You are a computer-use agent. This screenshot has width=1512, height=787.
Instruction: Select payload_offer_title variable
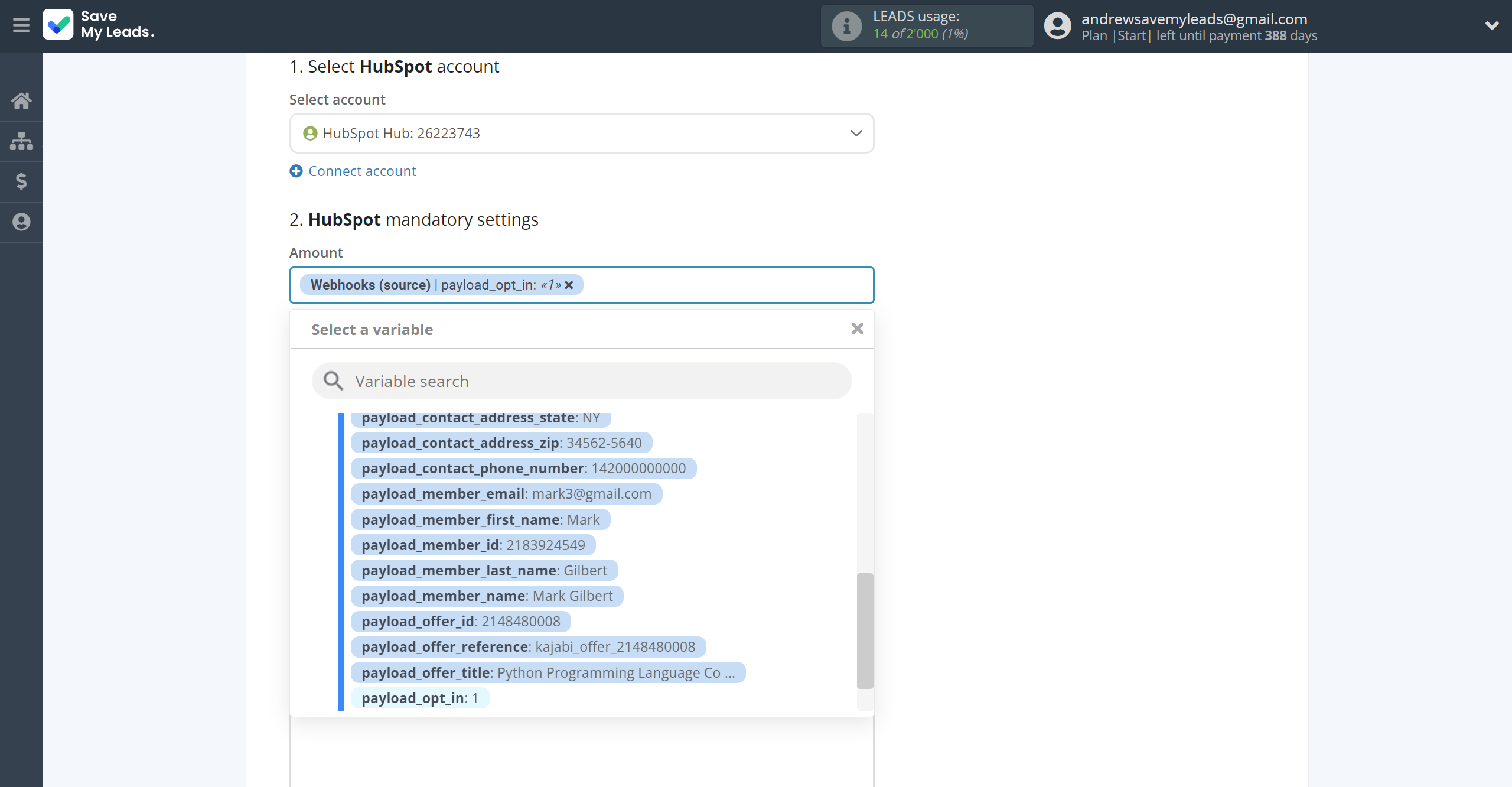pyautogui.click(x=548, y=673)
